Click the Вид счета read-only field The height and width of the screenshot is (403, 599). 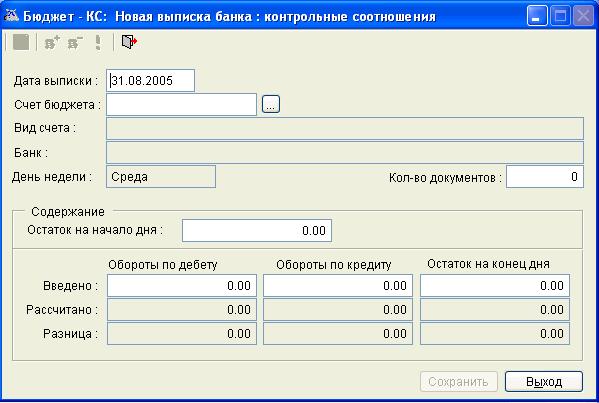point(345,128)
